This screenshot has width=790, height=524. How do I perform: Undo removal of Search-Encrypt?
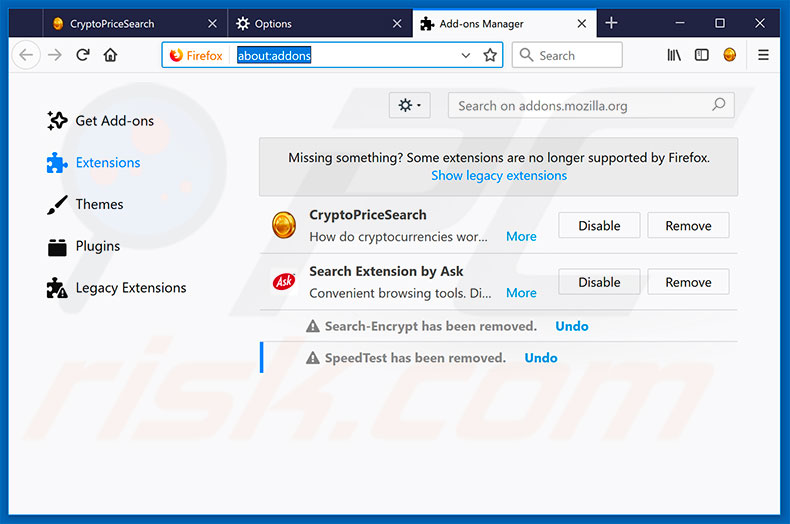(572, 326)
